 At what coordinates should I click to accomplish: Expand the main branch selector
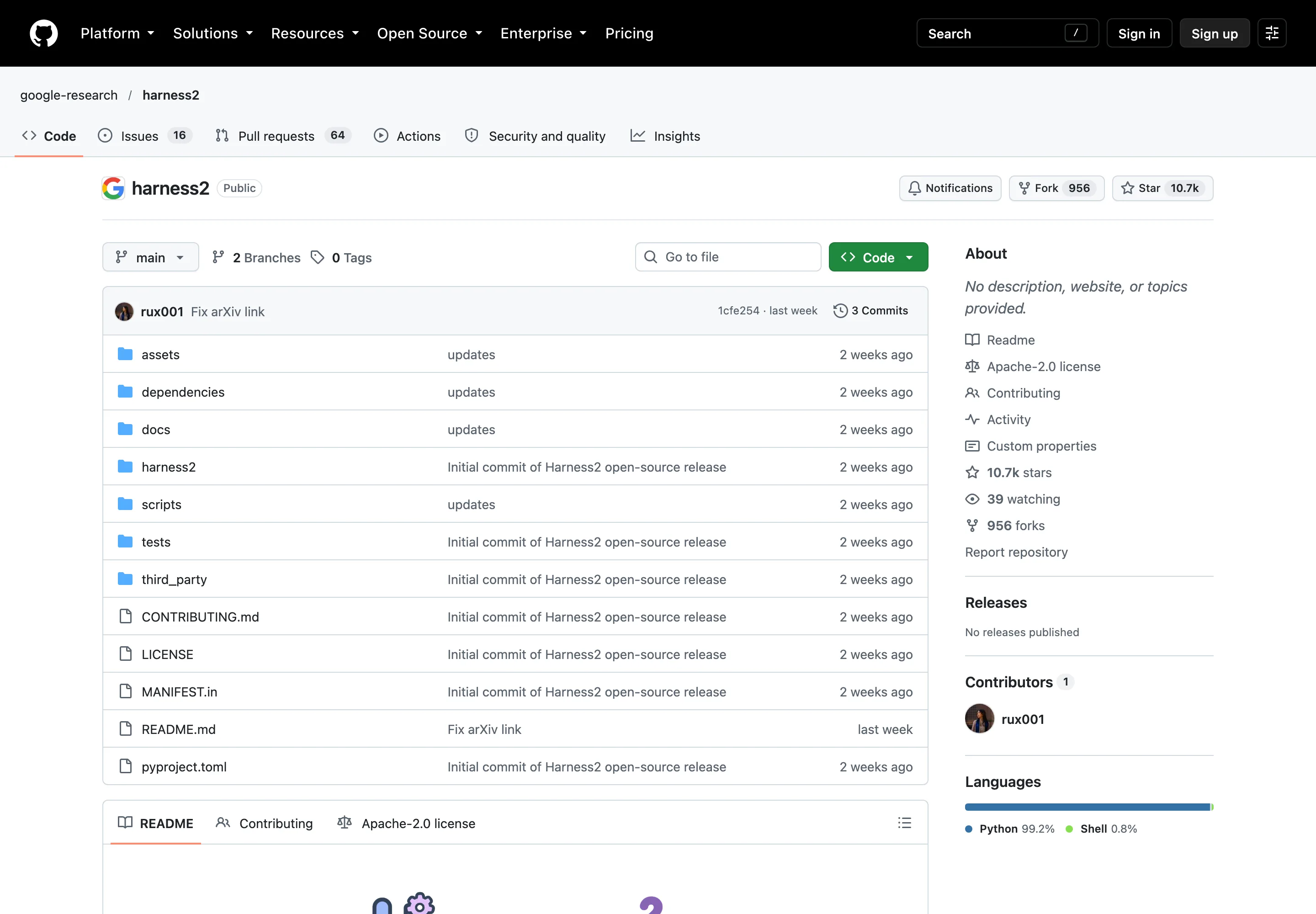point(151,257)
